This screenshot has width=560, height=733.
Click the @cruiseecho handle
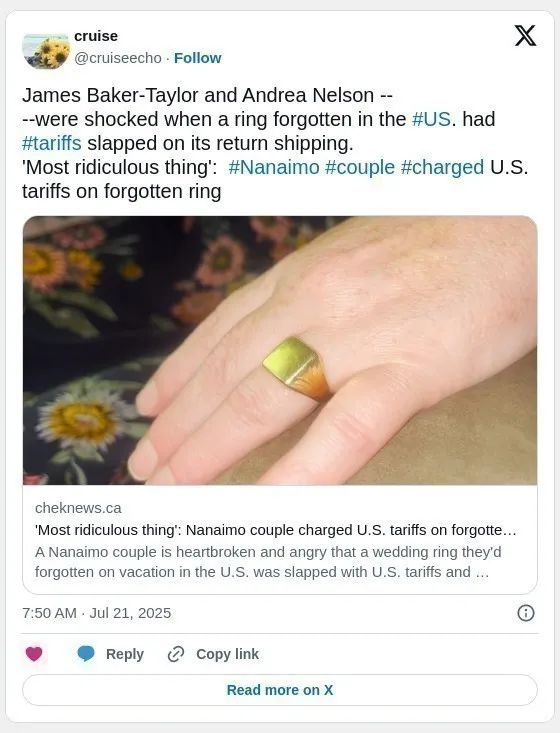(118, 58)
